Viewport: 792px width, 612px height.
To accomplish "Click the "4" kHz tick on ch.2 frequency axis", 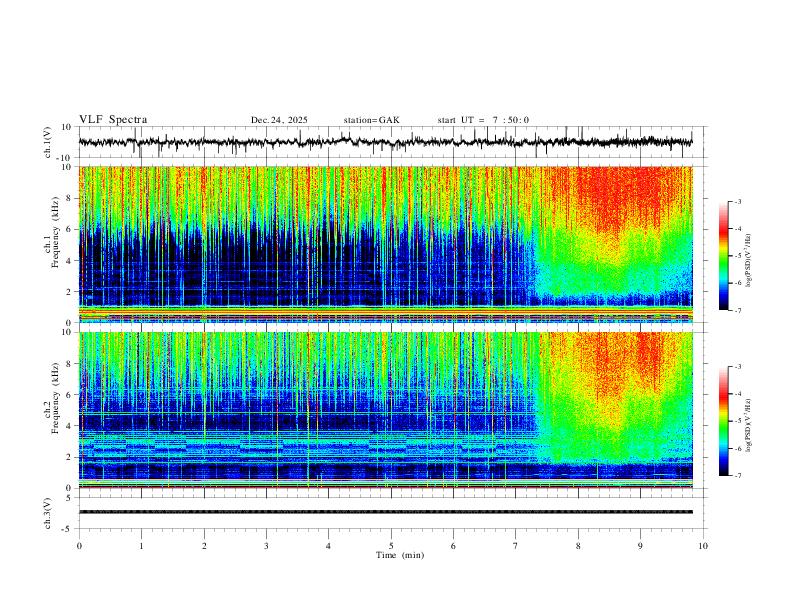I will coord(69,426).
